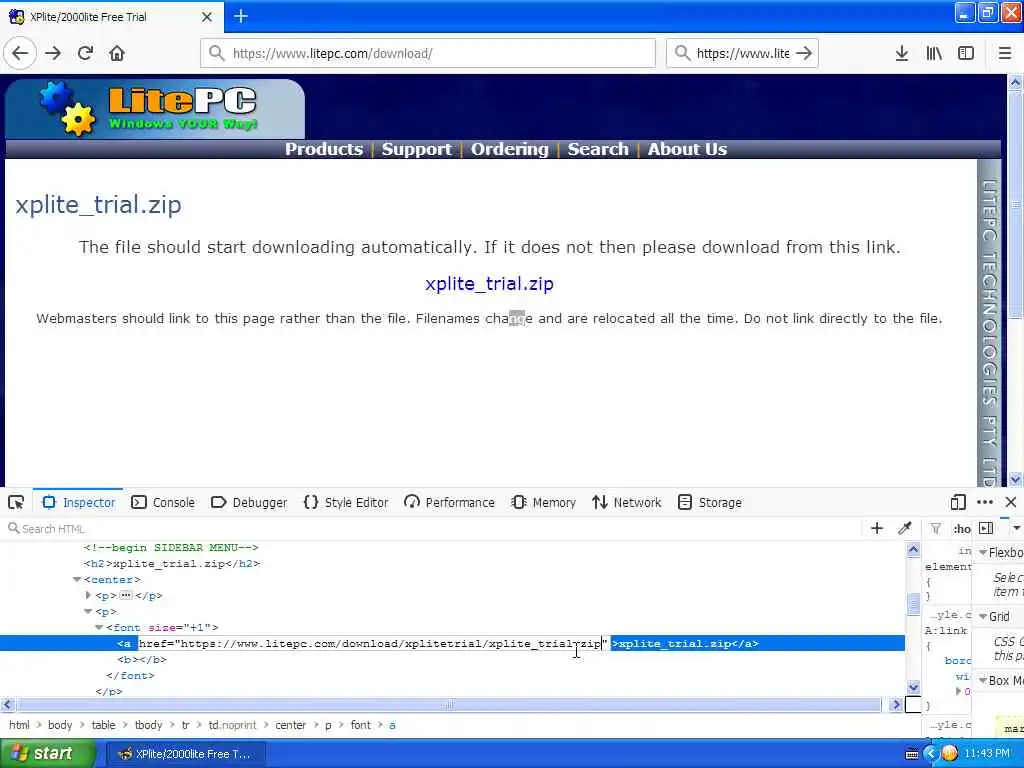Go back using the browser back arrow
1024x768 pixels.
pyautogui.click(x=20, y=53)
